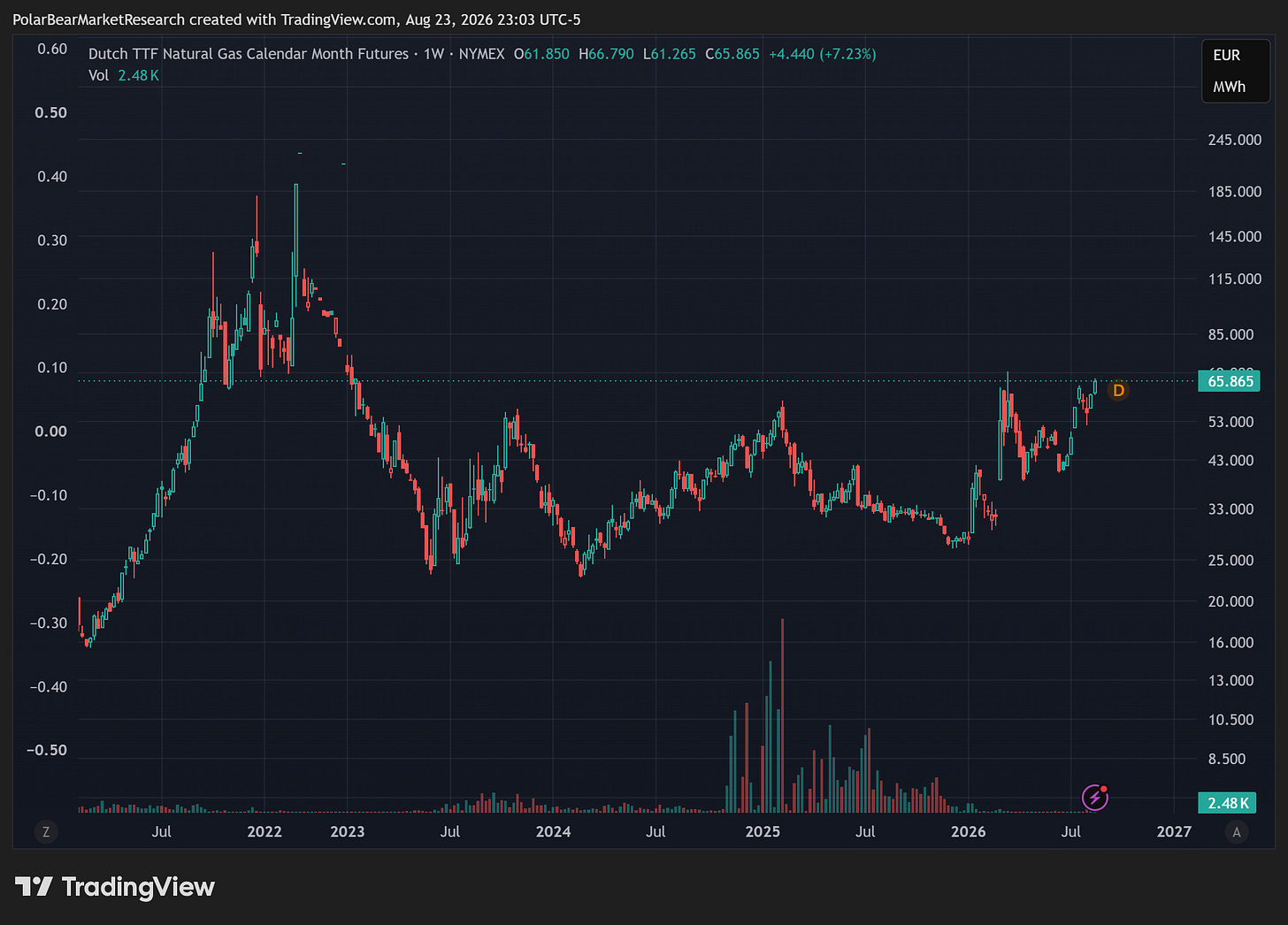This screenshot has width=1288, height=925.
Task: Click the 245.000 price axis label
Action: (1235, 140)
